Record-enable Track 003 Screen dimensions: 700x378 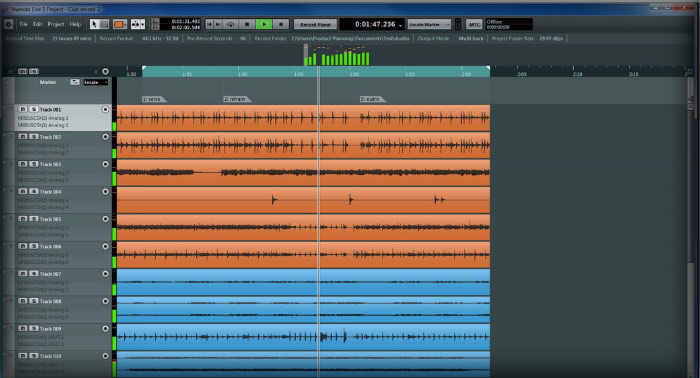click(x=105, y=164)
